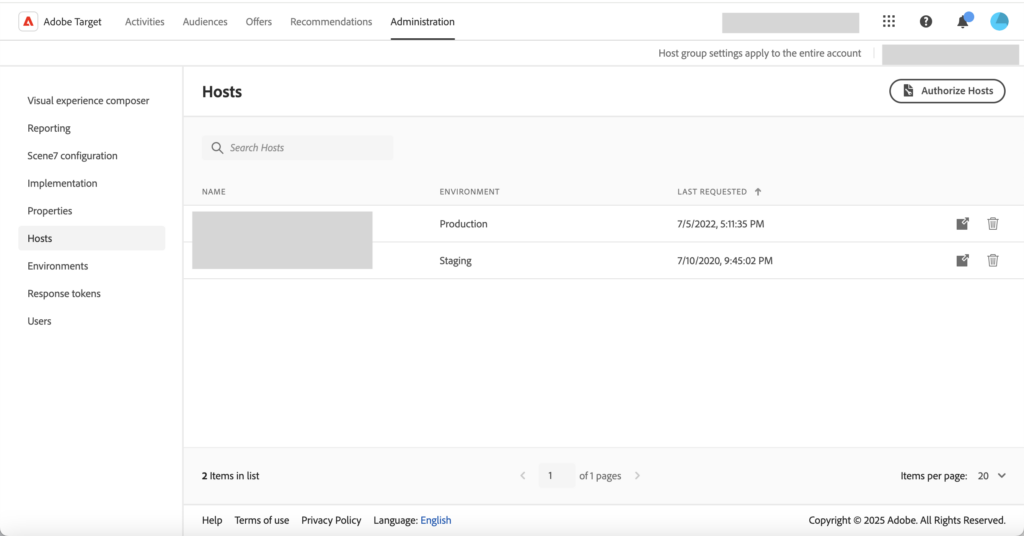This screenshot has width=1024, height=536.
Task: Toggle the Last Requested sort arrow
Action: 758,192
